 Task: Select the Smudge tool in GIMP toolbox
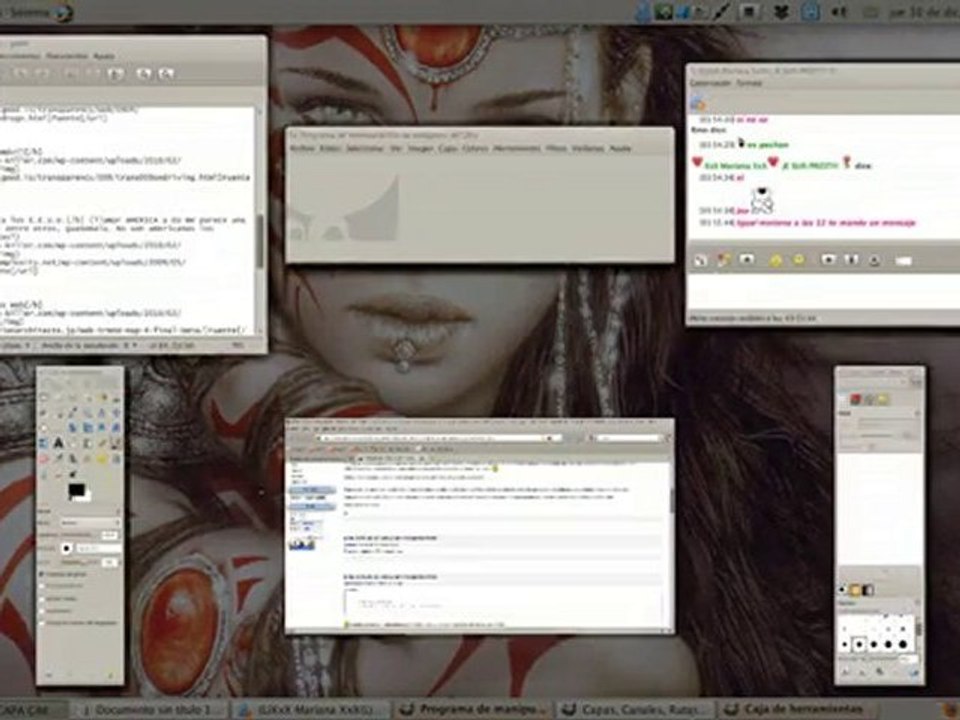click(58, 474)
